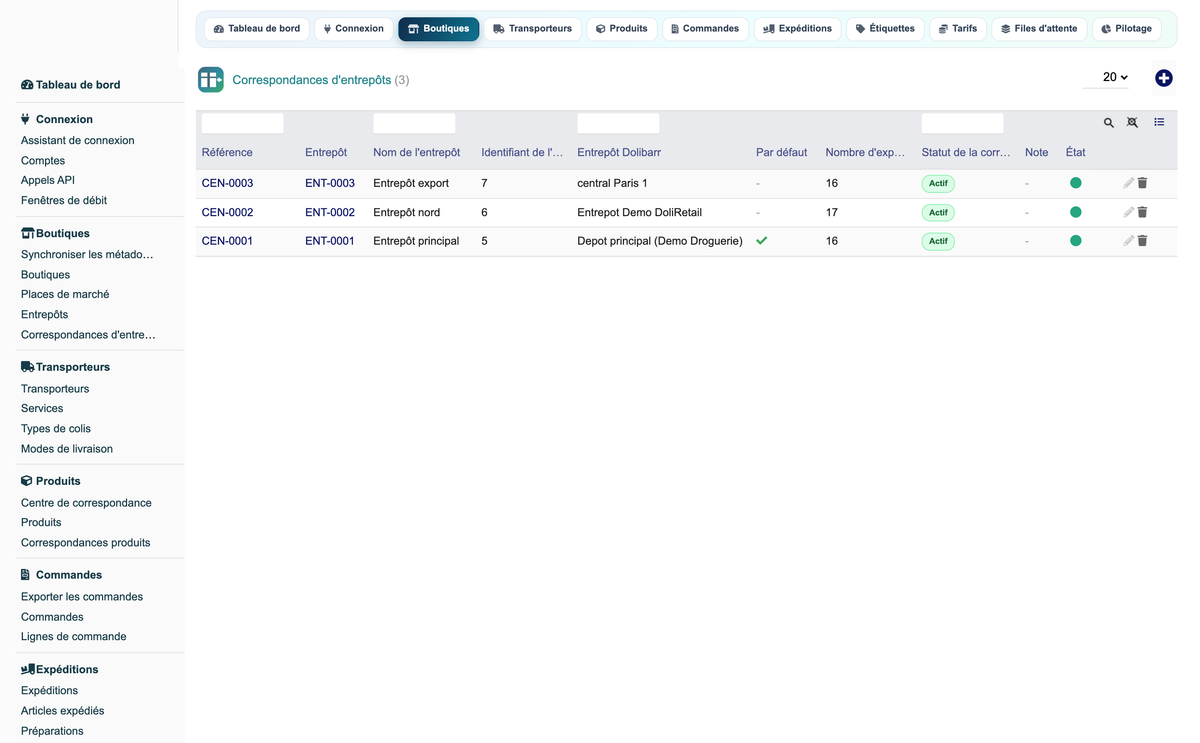
Task: Click the Statut de la correspondance filter field
Action: tap(962, 123)
